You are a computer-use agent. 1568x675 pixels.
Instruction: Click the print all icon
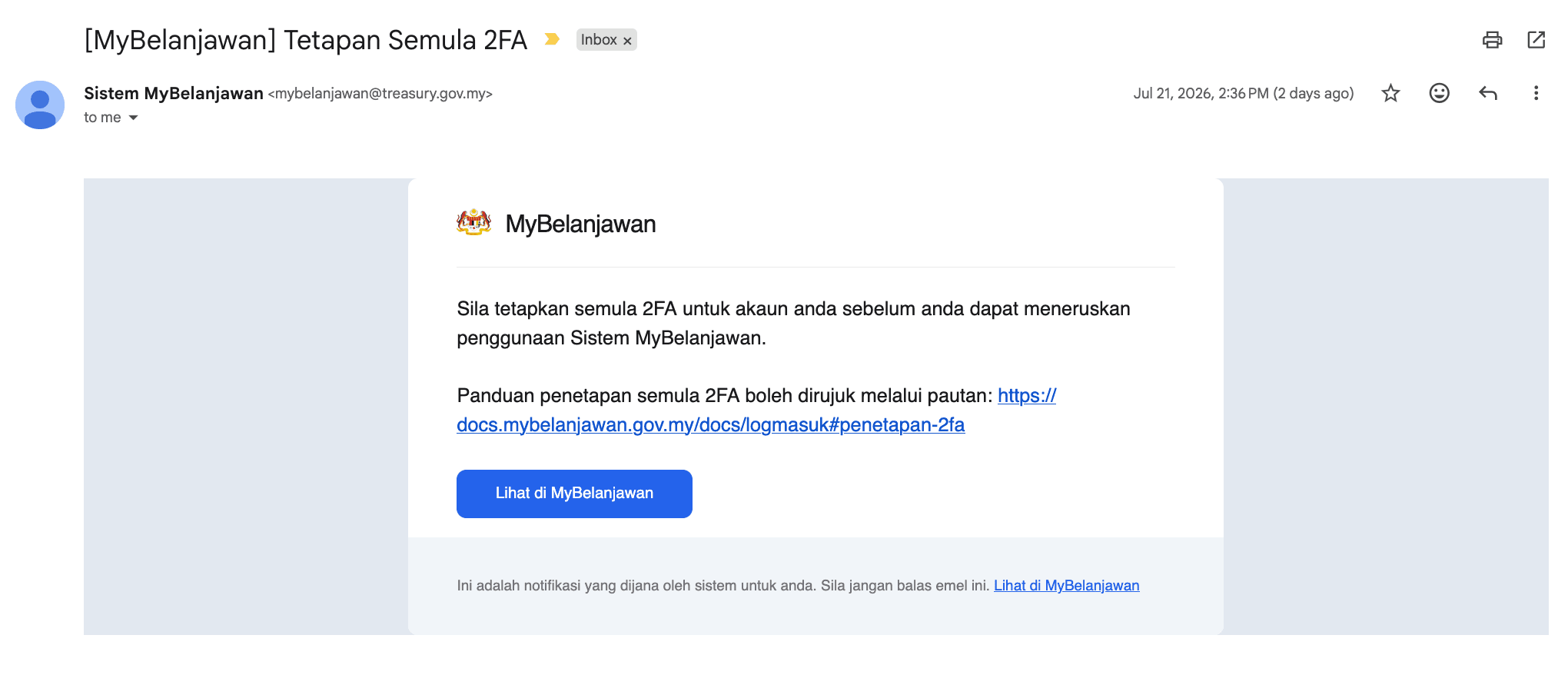pyautogui.click(x=1492, y=40)
